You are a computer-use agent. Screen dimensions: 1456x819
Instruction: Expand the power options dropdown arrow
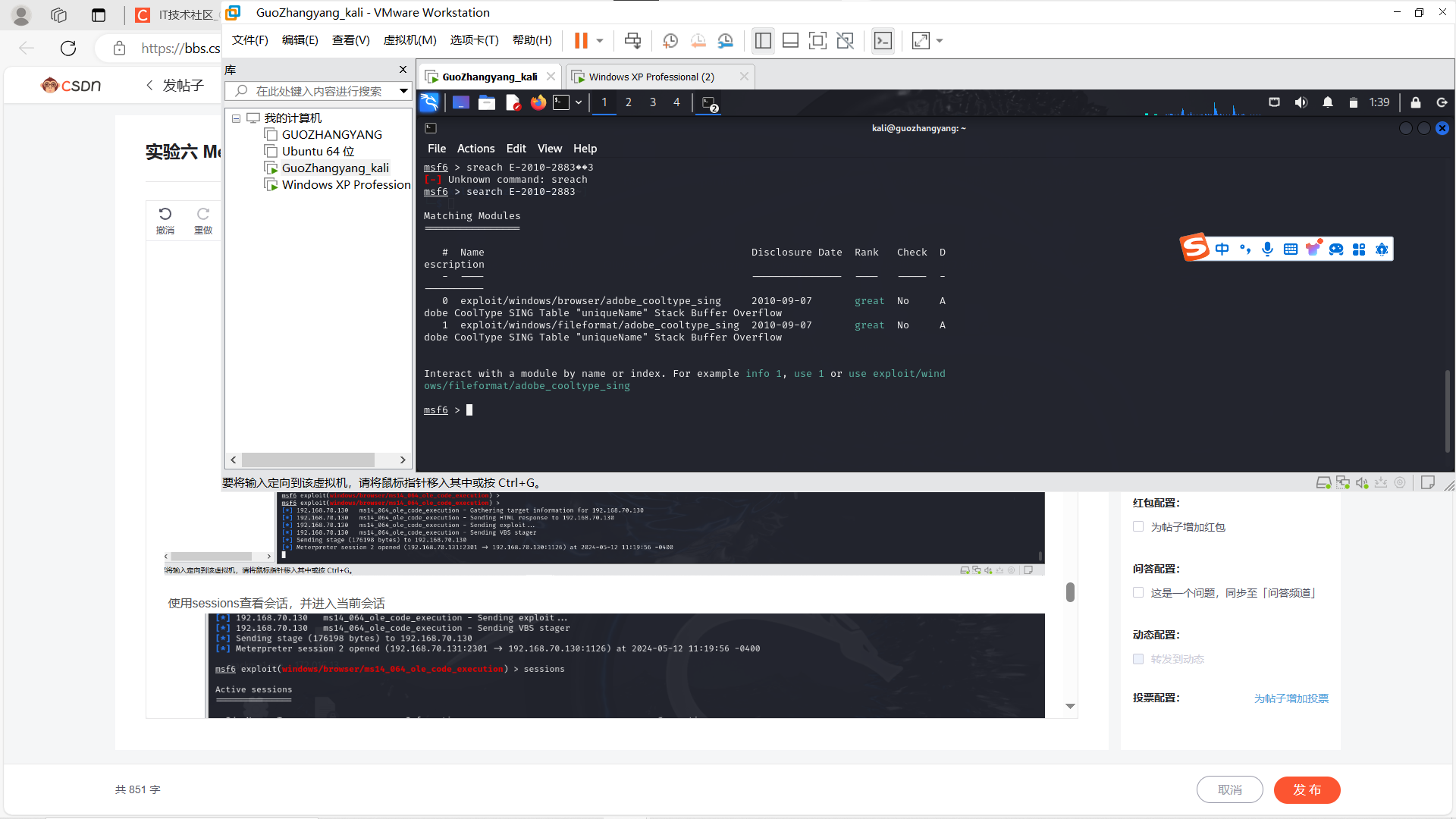tap(600, 41)
